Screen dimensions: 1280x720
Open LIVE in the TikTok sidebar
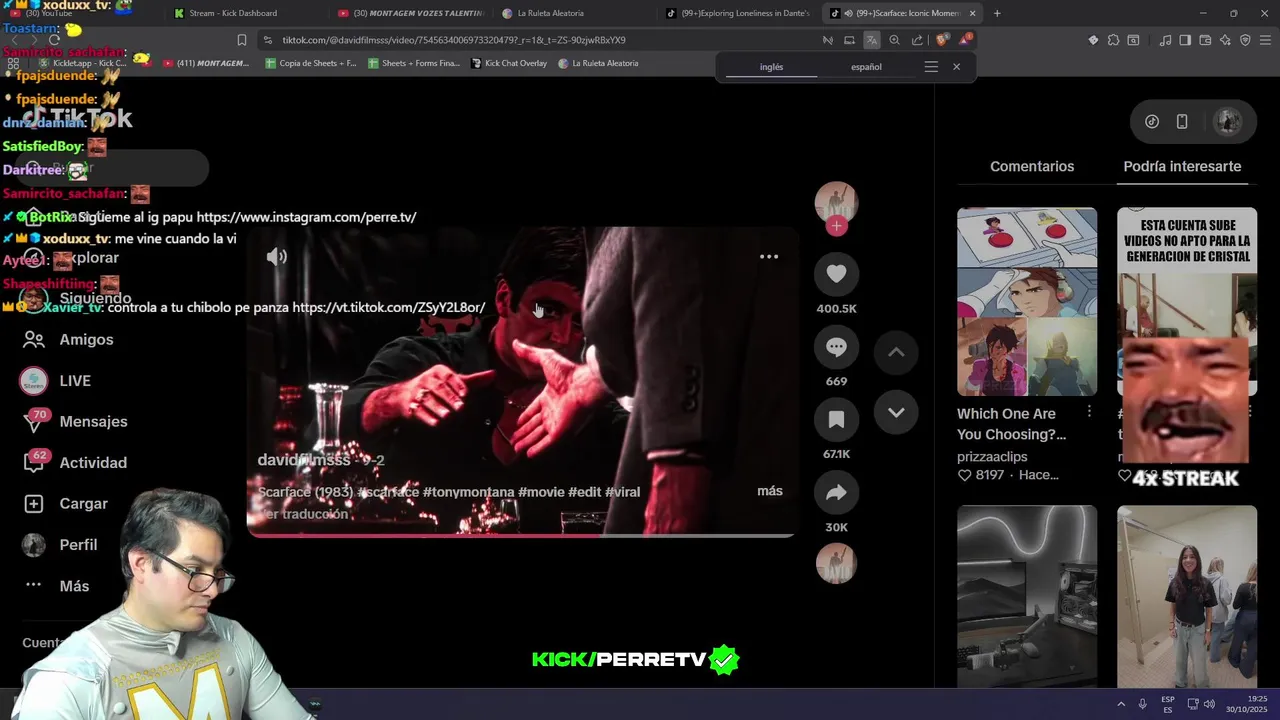pyautogui.click(x=57, y=381)
